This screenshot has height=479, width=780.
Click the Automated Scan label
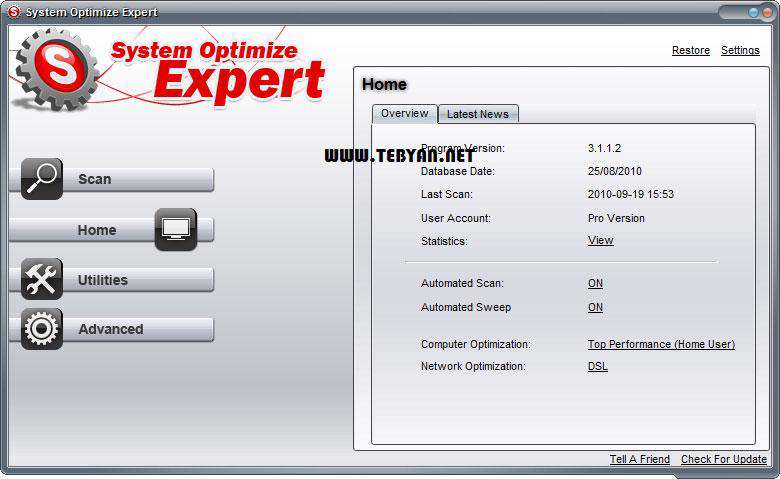pos(462,283)
